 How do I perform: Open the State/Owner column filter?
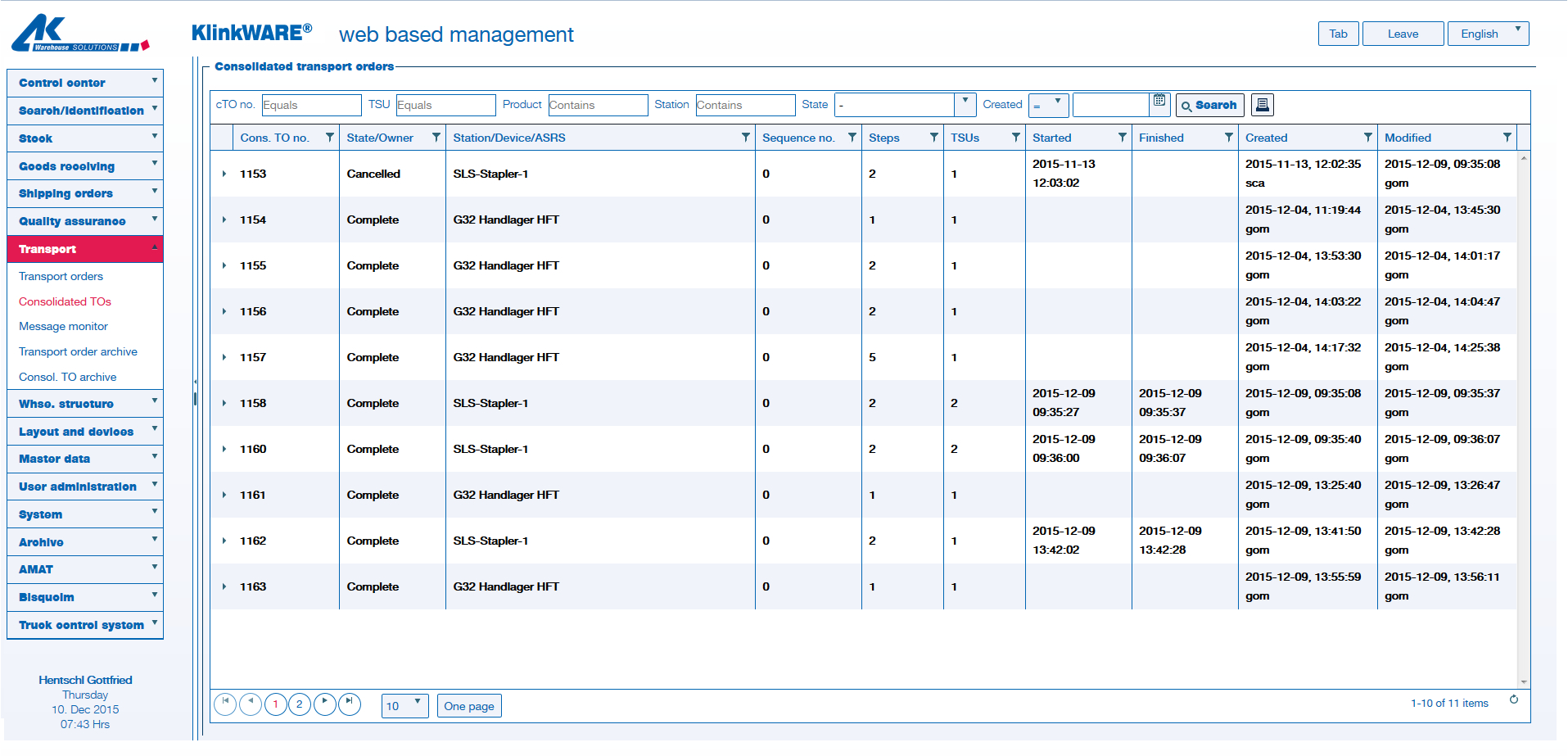click(436, 138)
